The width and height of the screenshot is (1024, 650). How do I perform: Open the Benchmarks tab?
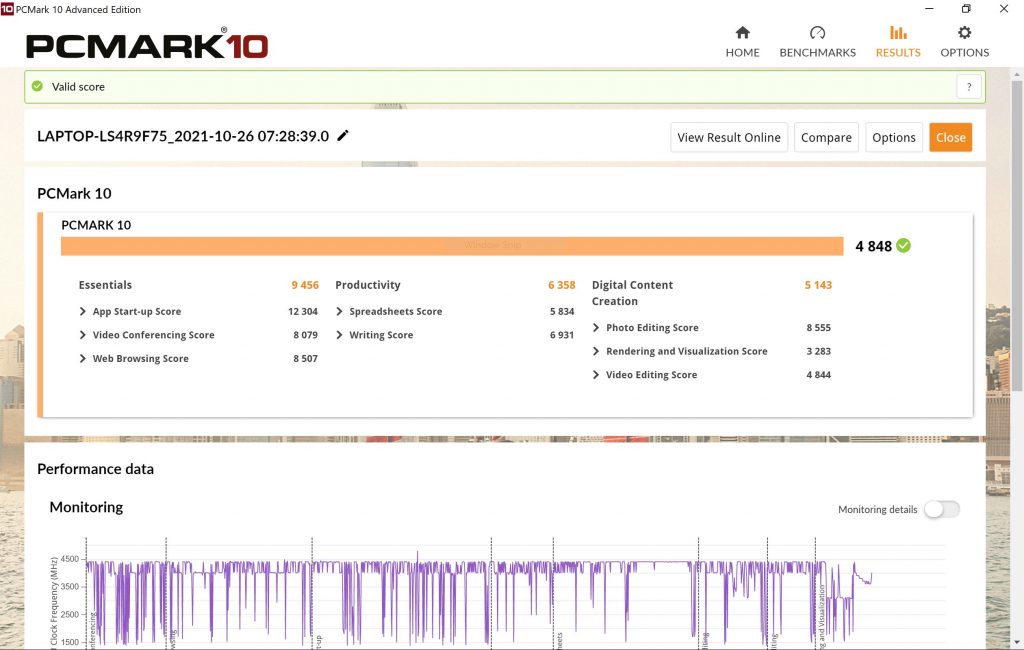tap(817, 42)
